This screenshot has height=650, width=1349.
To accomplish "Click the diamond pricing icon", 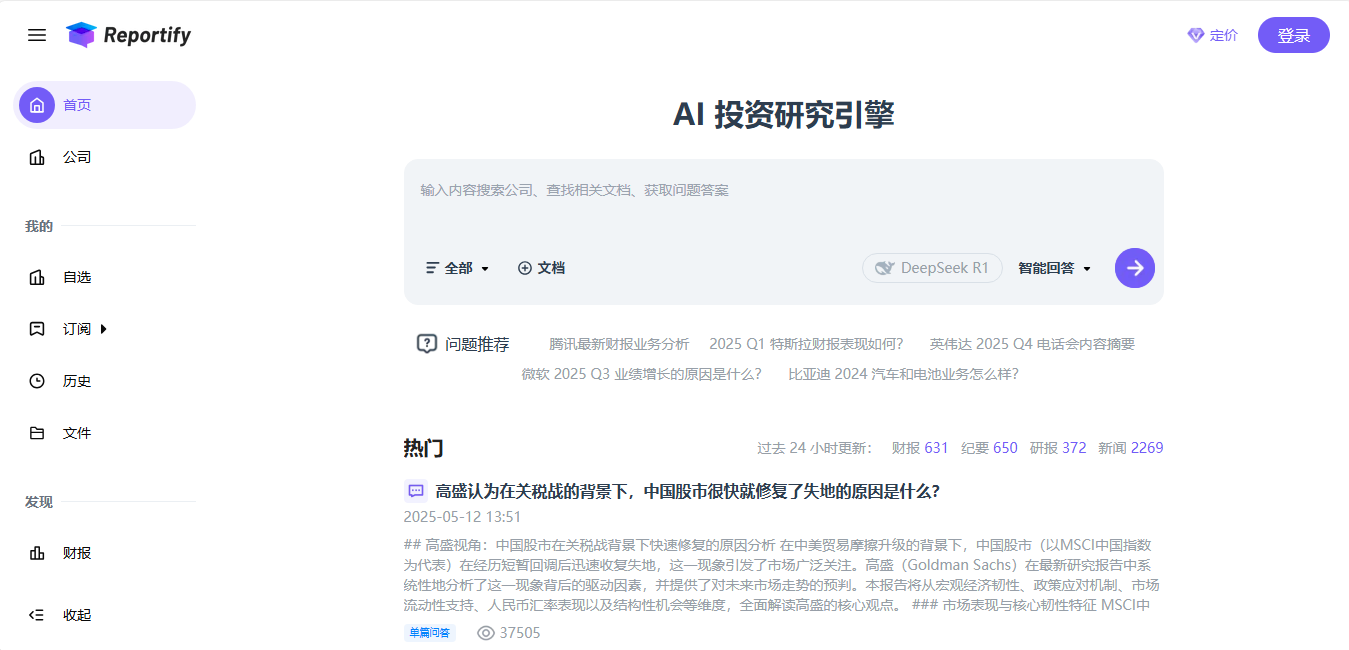I will [1196, 35].
